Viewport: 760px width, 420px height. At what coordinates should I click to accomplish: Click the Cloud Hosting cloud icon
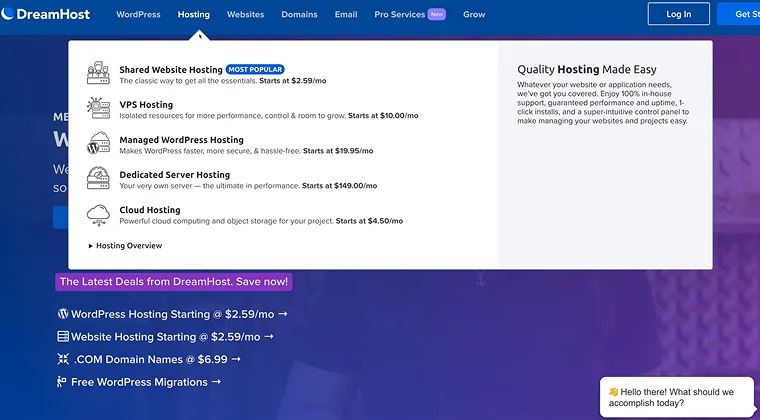(98, 215)
